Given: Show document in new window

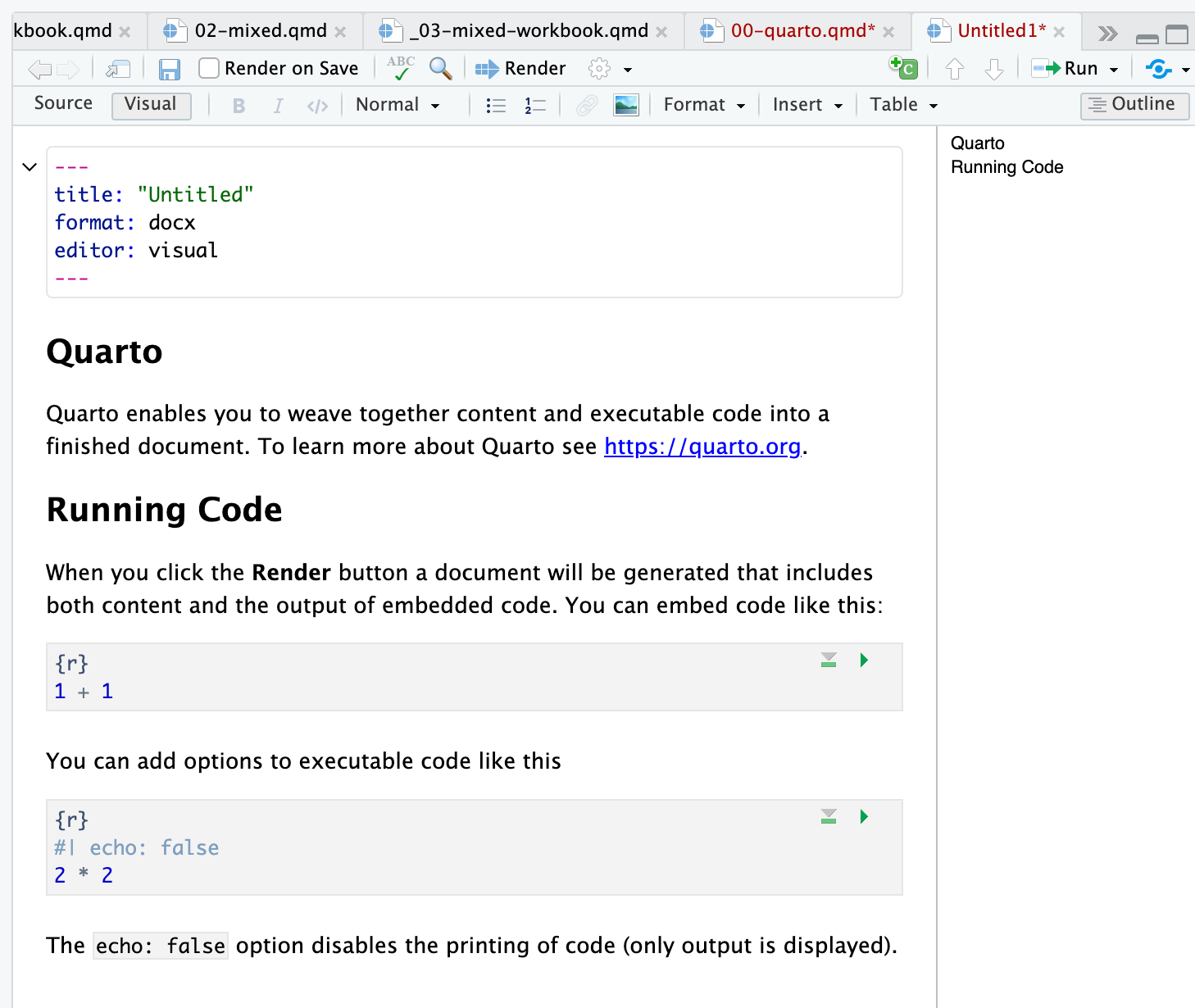Looking at the screenshot, I should [x=118, y=70].
